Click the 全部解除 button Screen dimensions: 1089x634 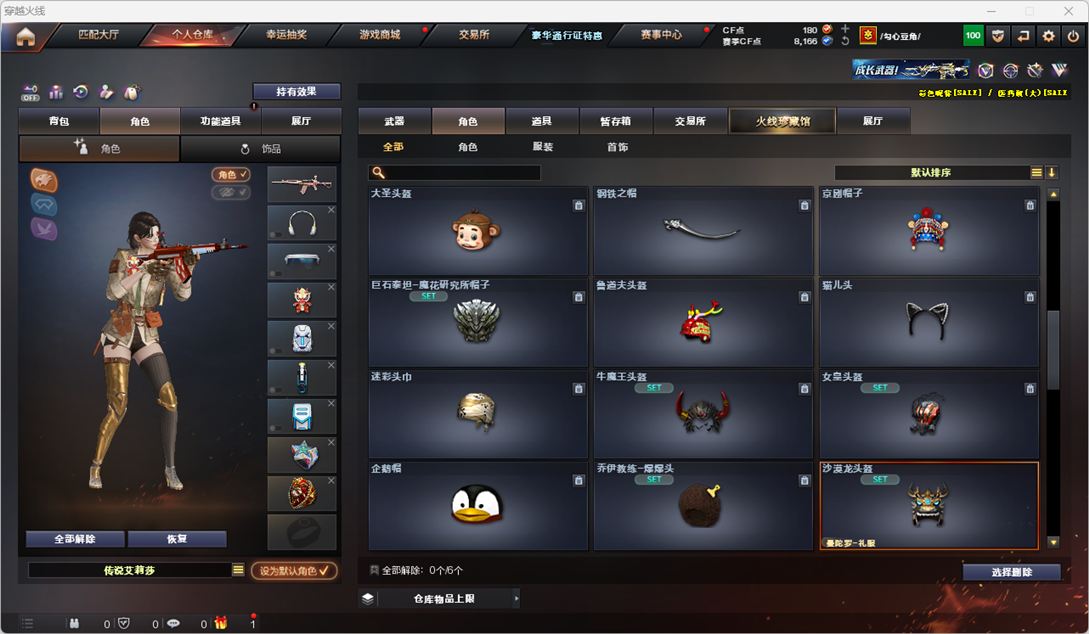[x=75, y=539]
